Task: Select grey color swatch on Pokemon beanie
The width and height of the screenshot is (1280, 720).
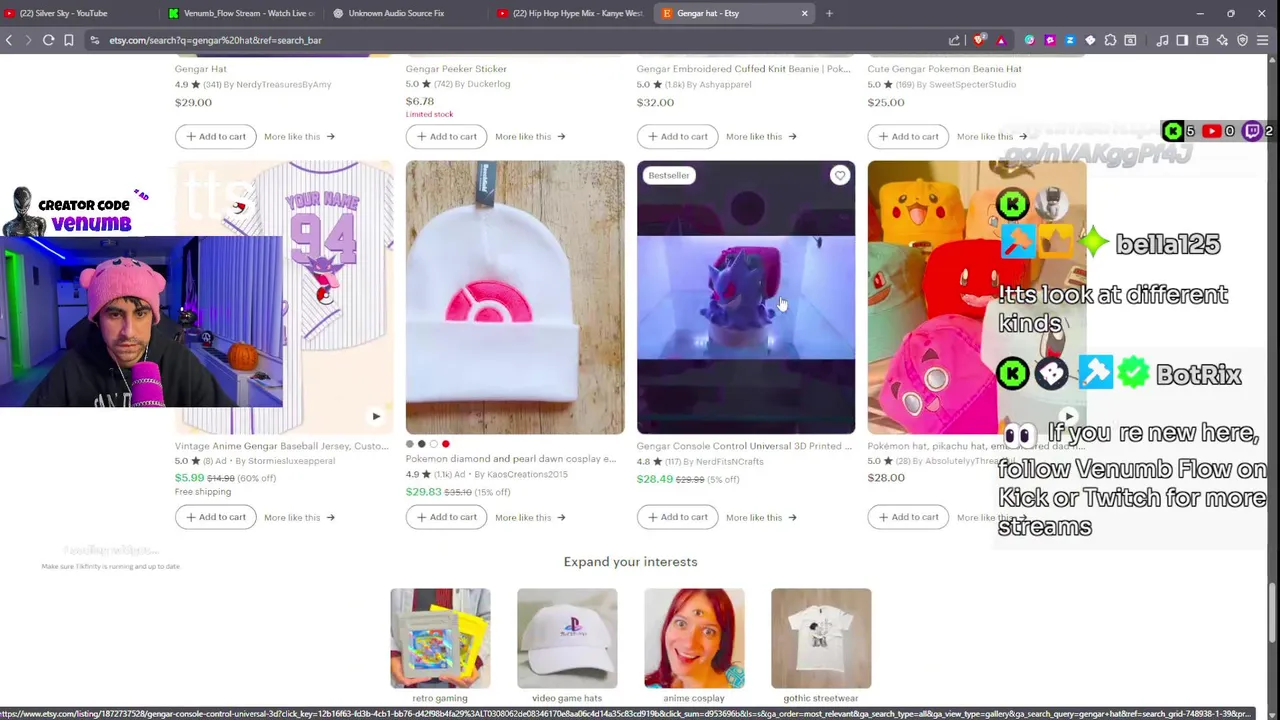Action: (409, 444)
